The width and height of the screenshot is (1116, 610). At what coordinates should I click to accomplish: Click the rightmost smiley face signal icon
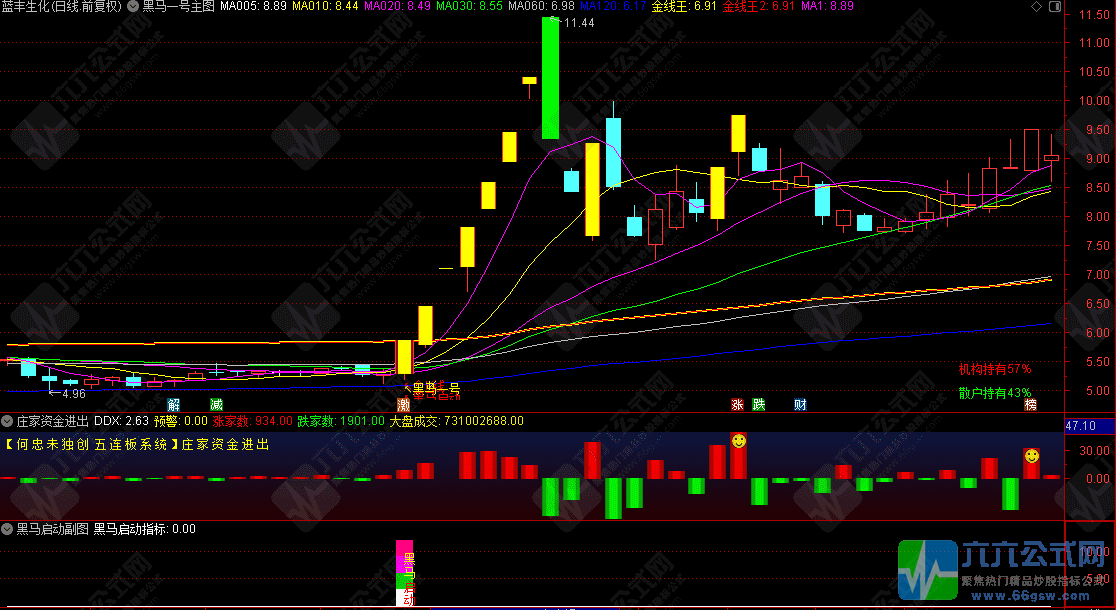[1031, 456]
